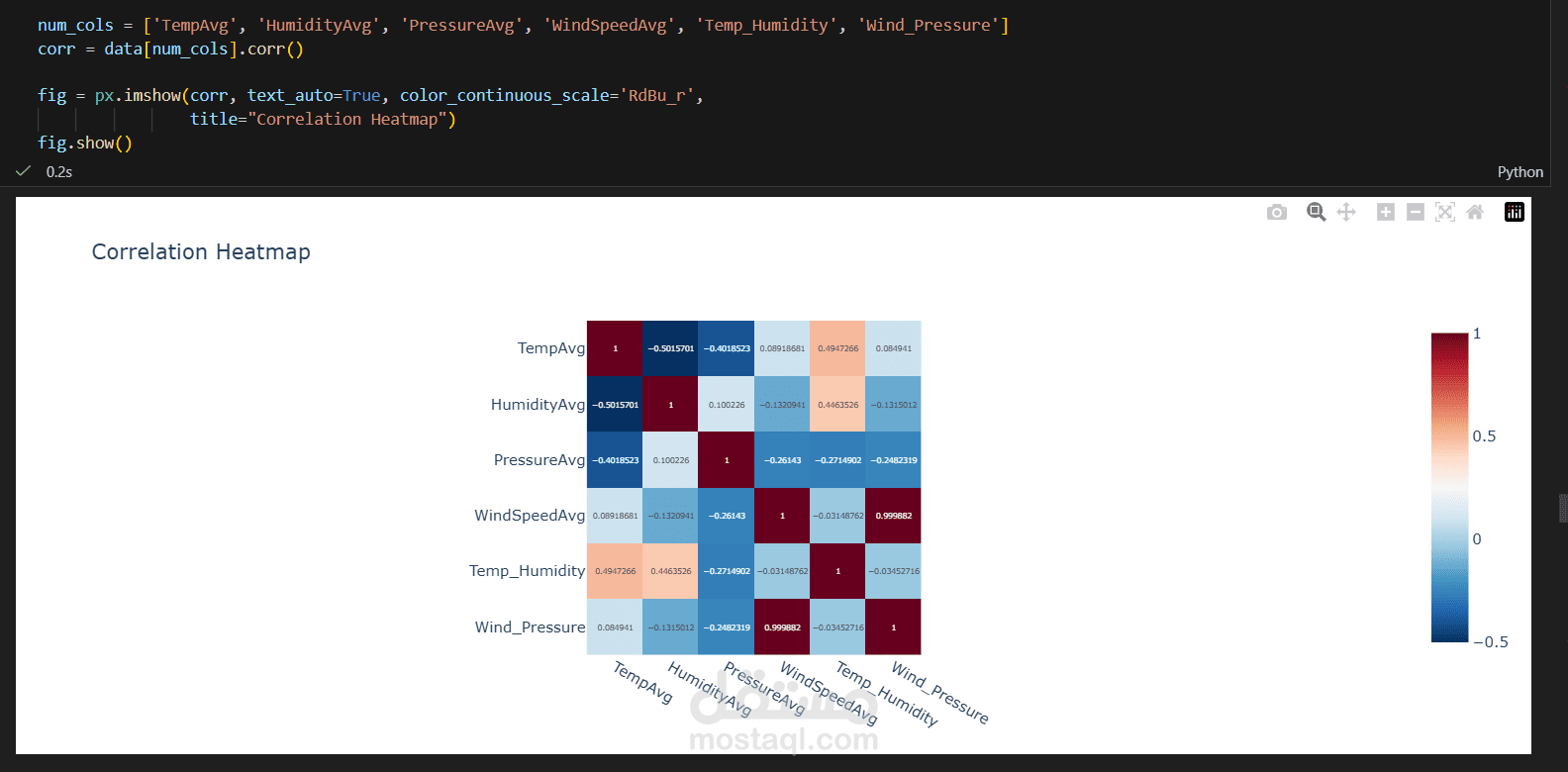Click the rotated HumidityAvg label on x-axis
Image resolution: width=1568 pixels, height=772 pixels.
coord(710,689)
